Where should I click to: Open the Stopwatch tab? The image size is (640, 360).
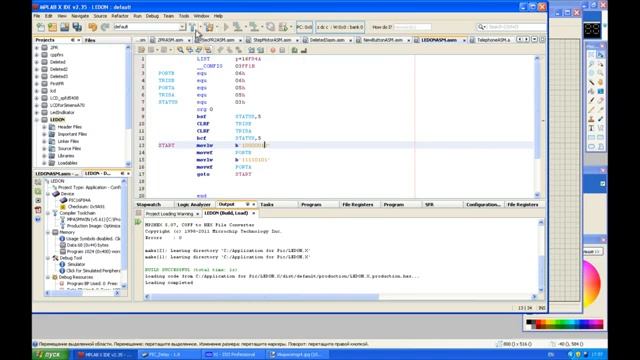click(x=149, y=204)
